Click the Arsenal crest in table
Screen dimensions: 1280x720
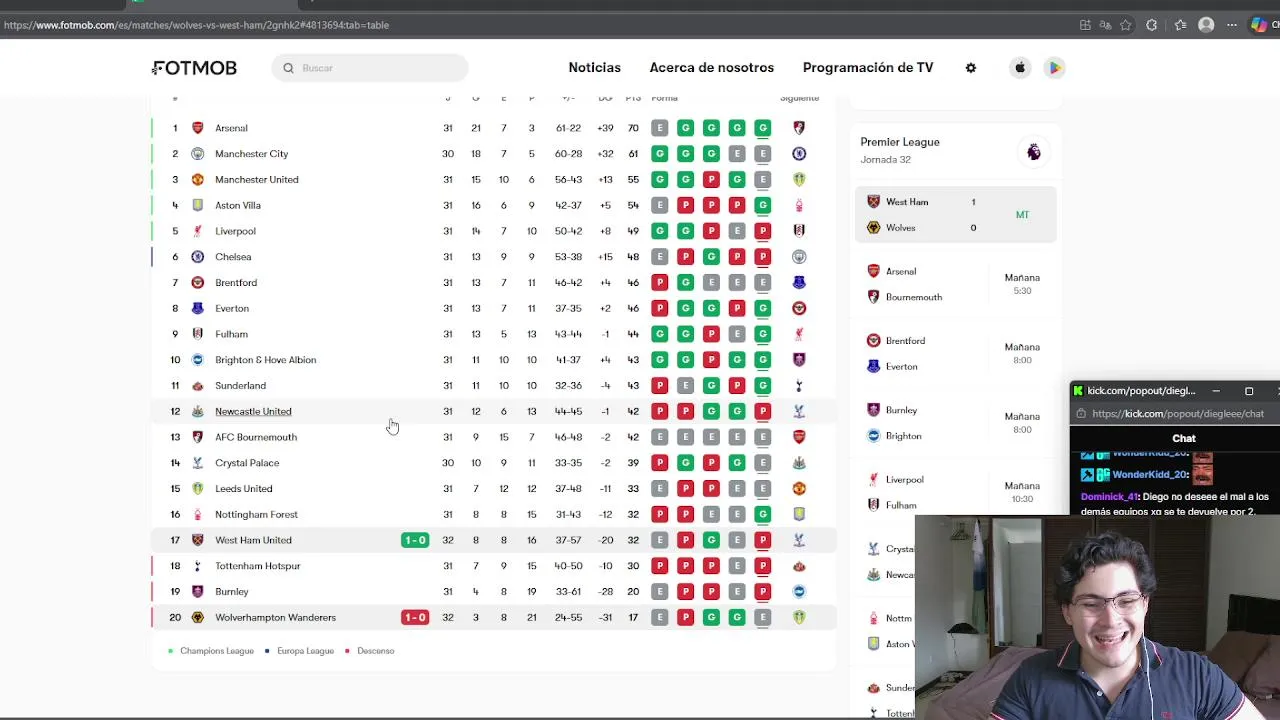[x=197, y=128]
